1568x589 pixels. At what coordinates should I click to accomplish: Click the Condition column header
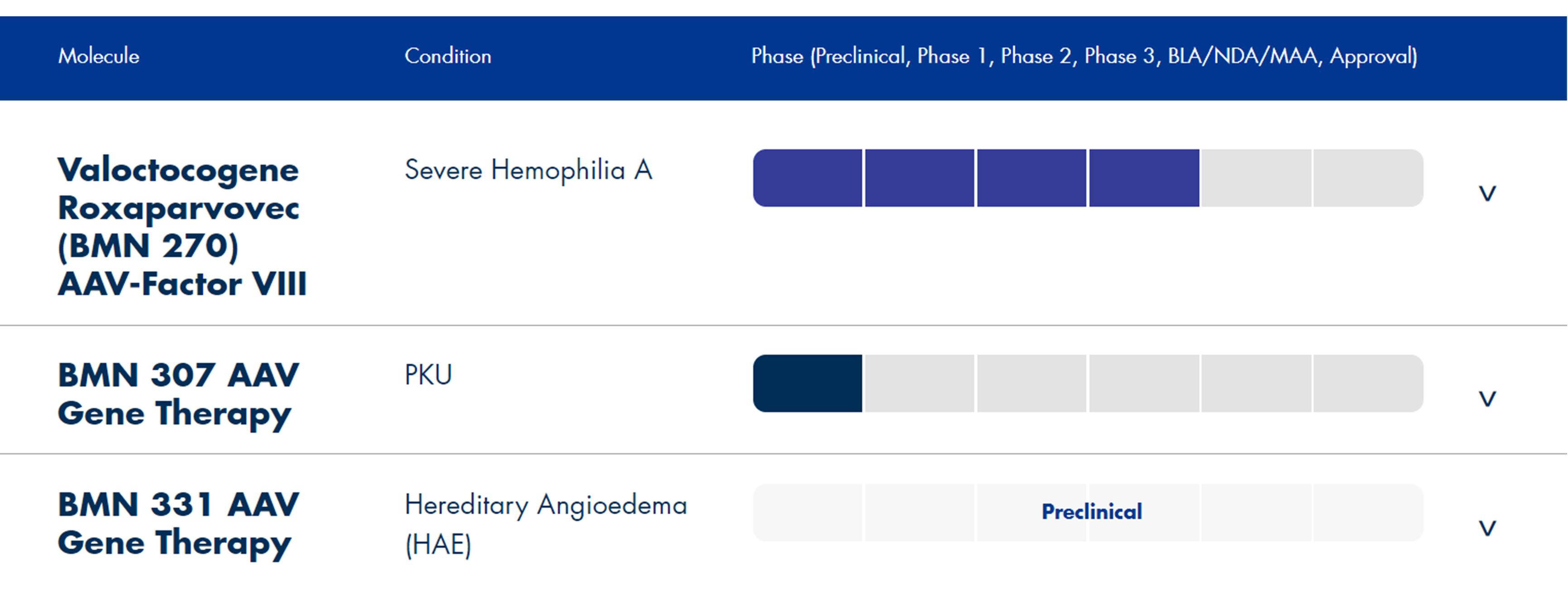[447, 57]
